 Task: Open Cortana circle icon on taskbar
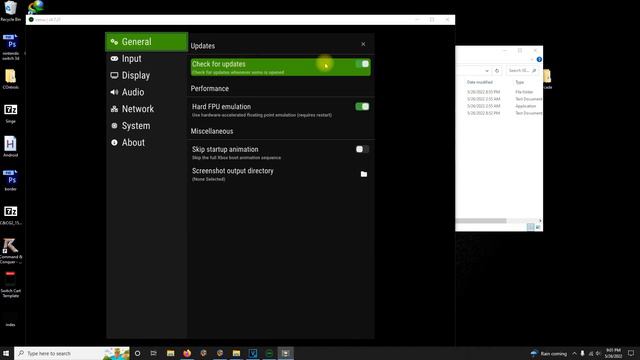(138, 353)
